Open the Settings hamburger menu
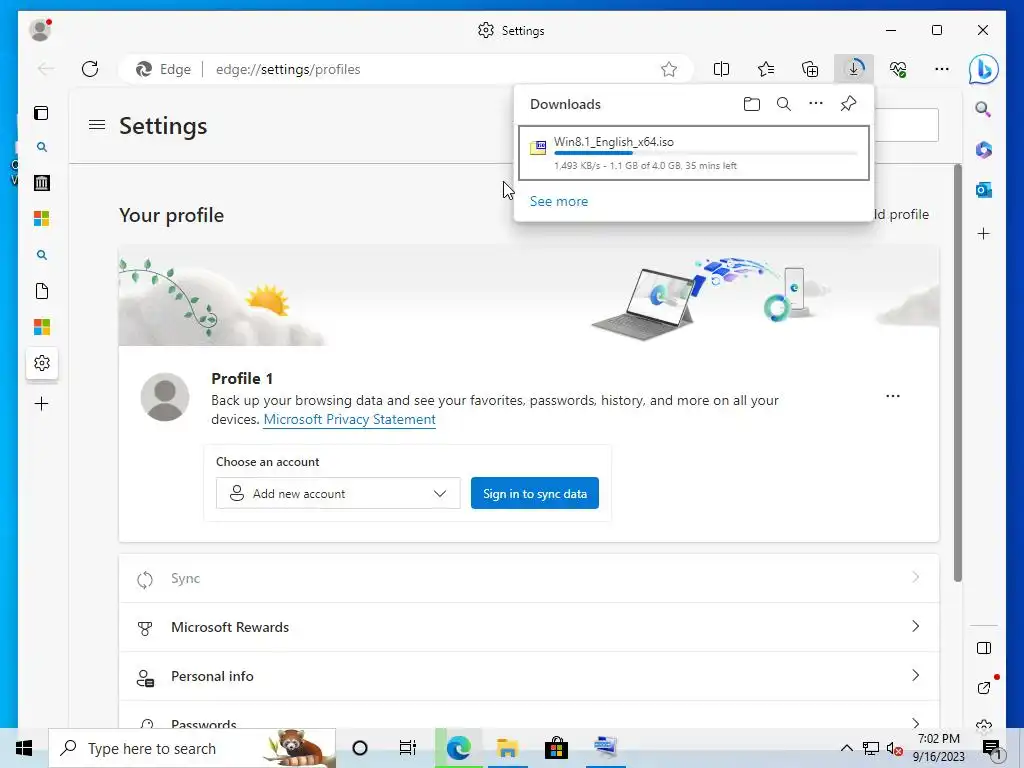 (97, 124)
